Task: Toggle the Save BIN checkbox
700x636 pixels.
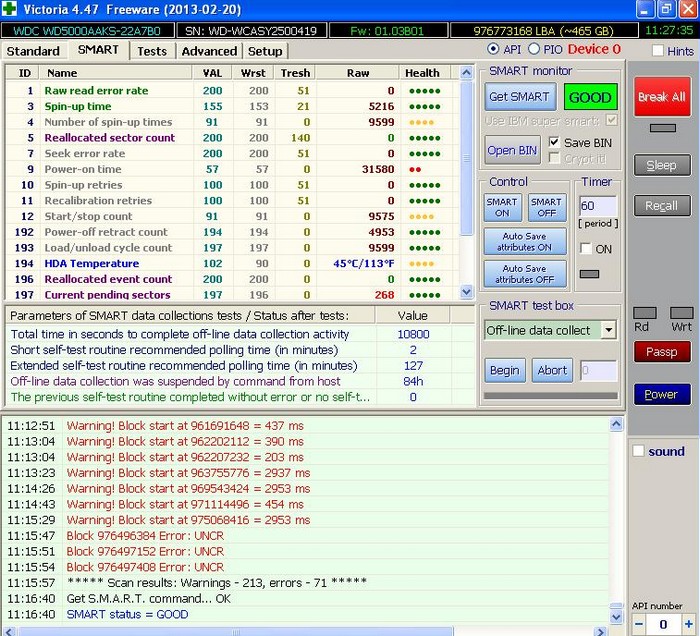Action: click(x=555, y=142)
